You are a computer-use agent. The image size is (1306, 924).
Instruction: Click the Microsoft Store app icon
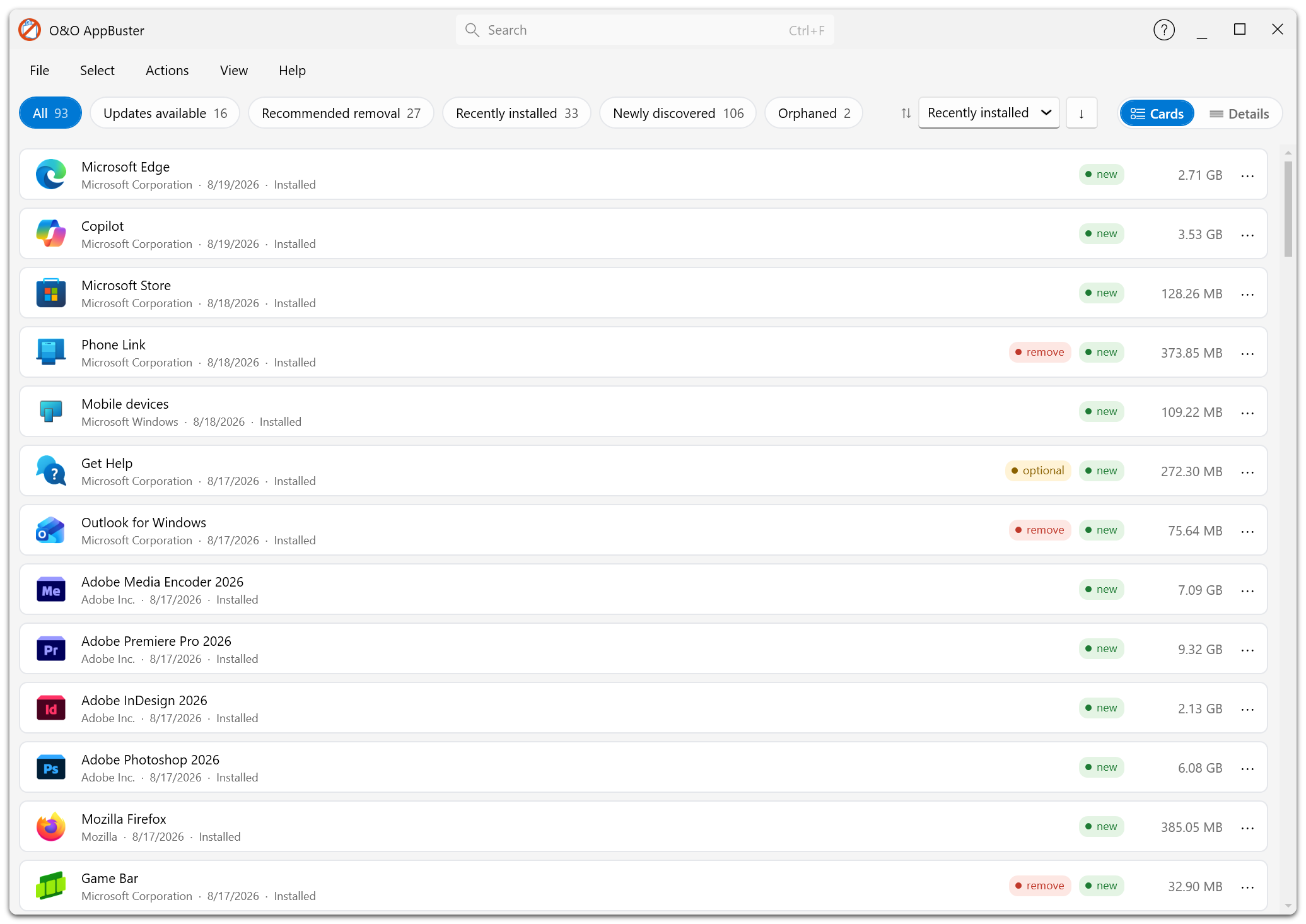[x=51, y=293]
